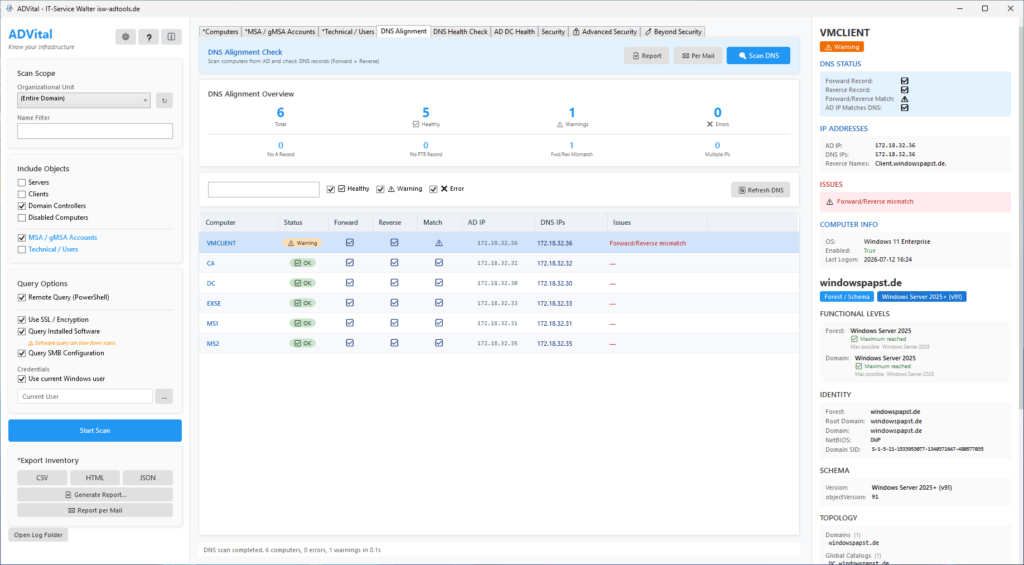
Task: Switch to *MSA / gMSA Accounts tab
Action: click(280, 31)
